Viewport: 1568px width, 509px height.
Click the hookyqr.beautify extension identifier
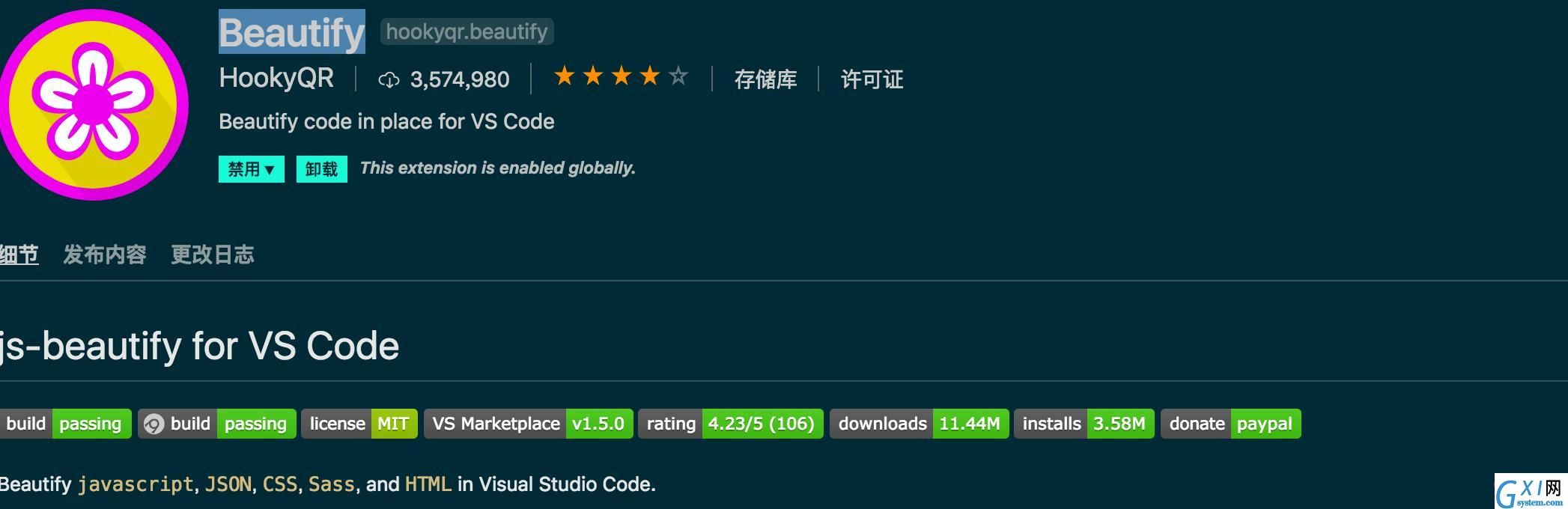[x=467, y=31]
